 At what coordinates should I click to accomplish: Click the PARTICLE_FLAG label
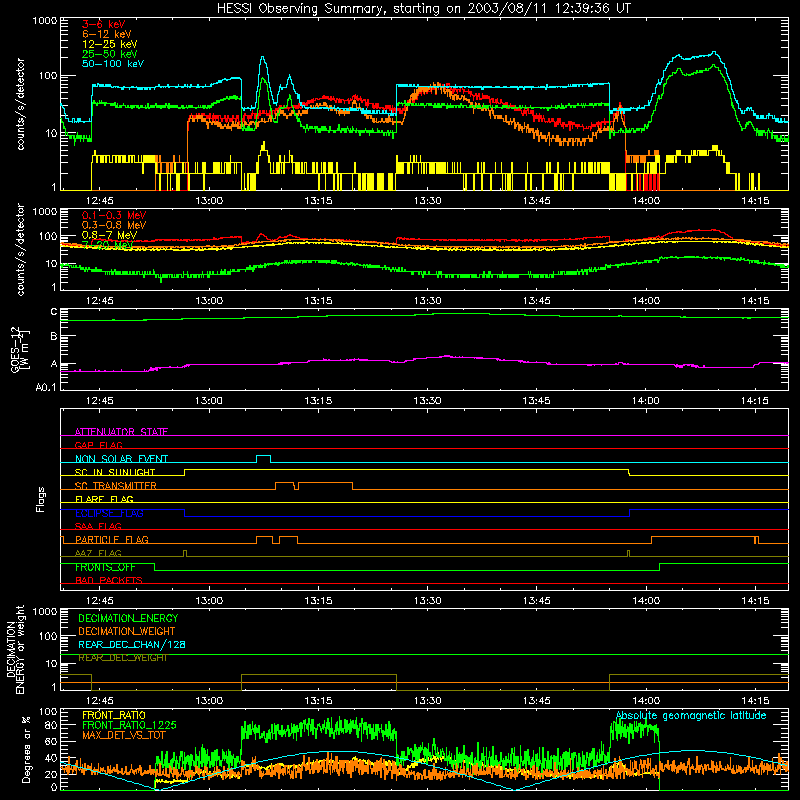[x=112, y=539]
